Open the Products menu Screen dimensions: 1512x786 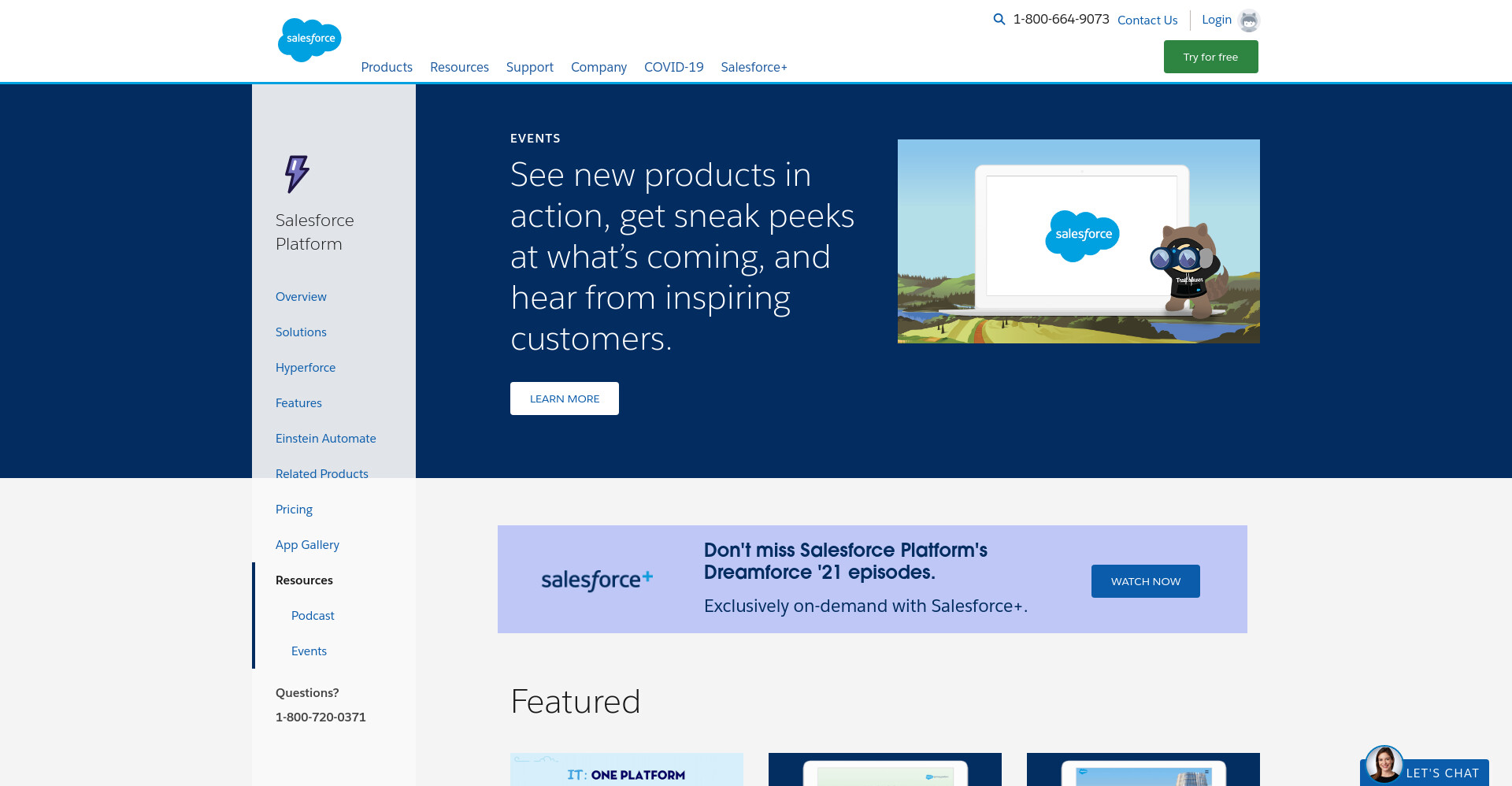[387, 67]
